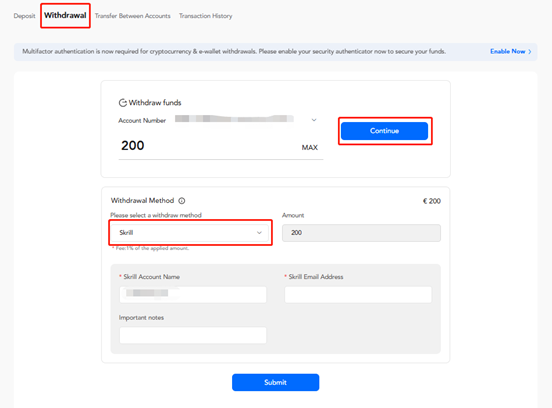Viewport: 552px width, 408px height.
Task: Click the Submit button
Action: pos(275,382)
